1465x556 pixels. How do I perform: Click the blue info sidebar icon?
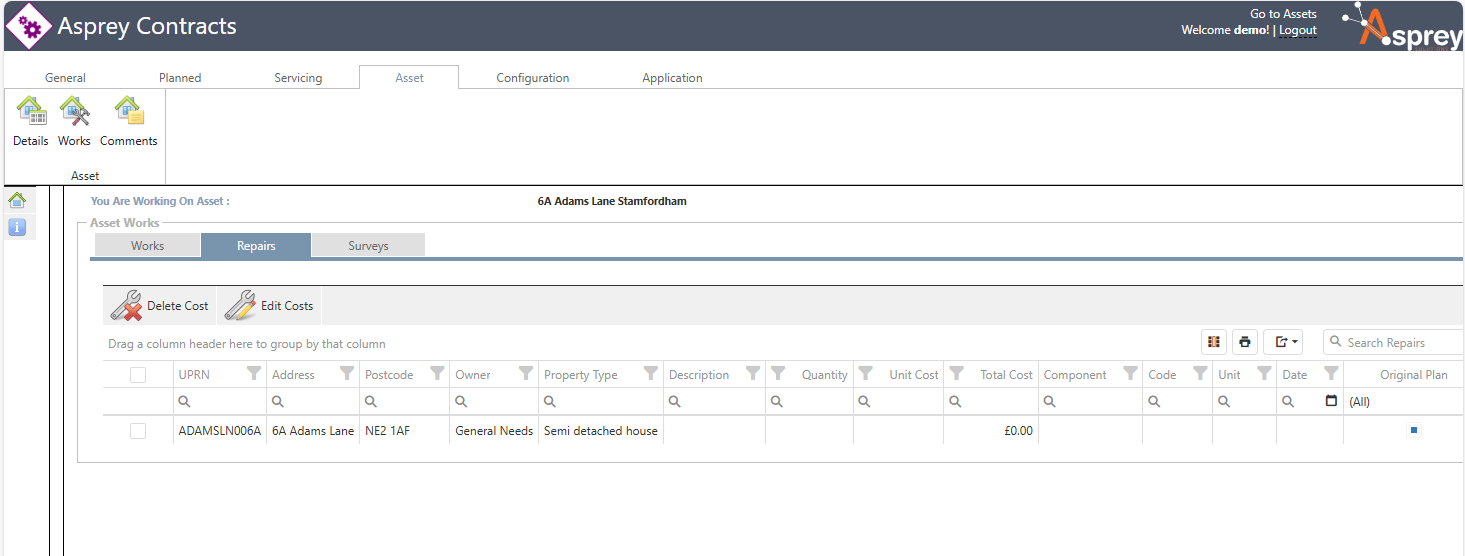pyautogui.click(x=17, y=227)
